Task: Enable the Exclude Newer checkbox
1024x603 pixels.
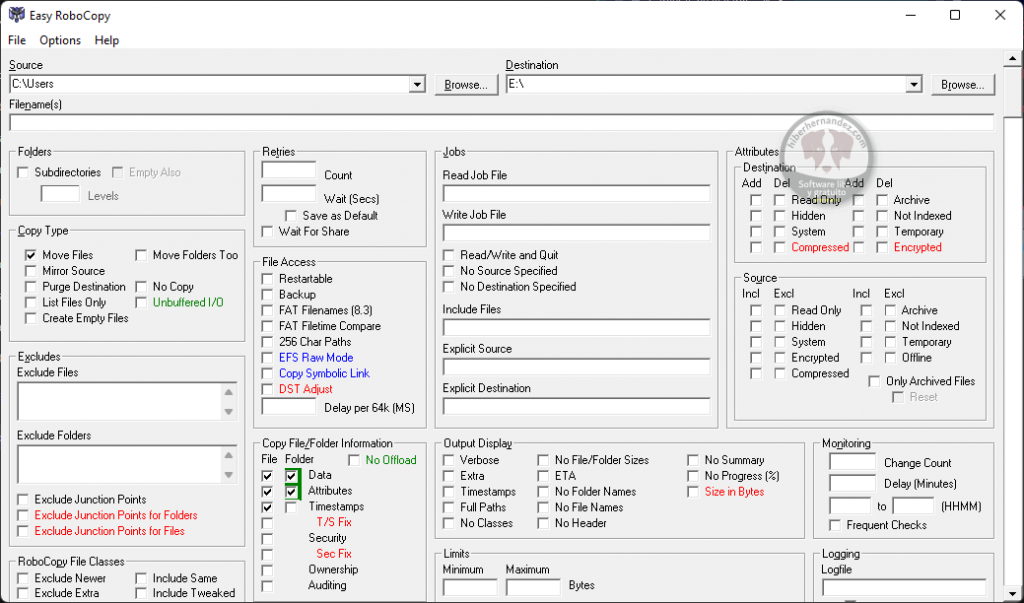Action: pyautogui.click(x=24, y=578)
